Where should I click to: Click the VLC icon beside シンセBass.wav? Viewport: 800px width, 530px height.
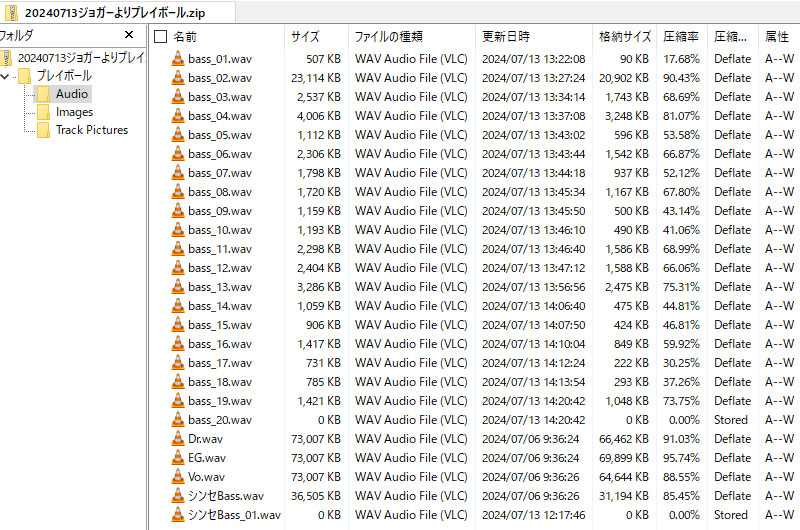click(x=178, y=496)
